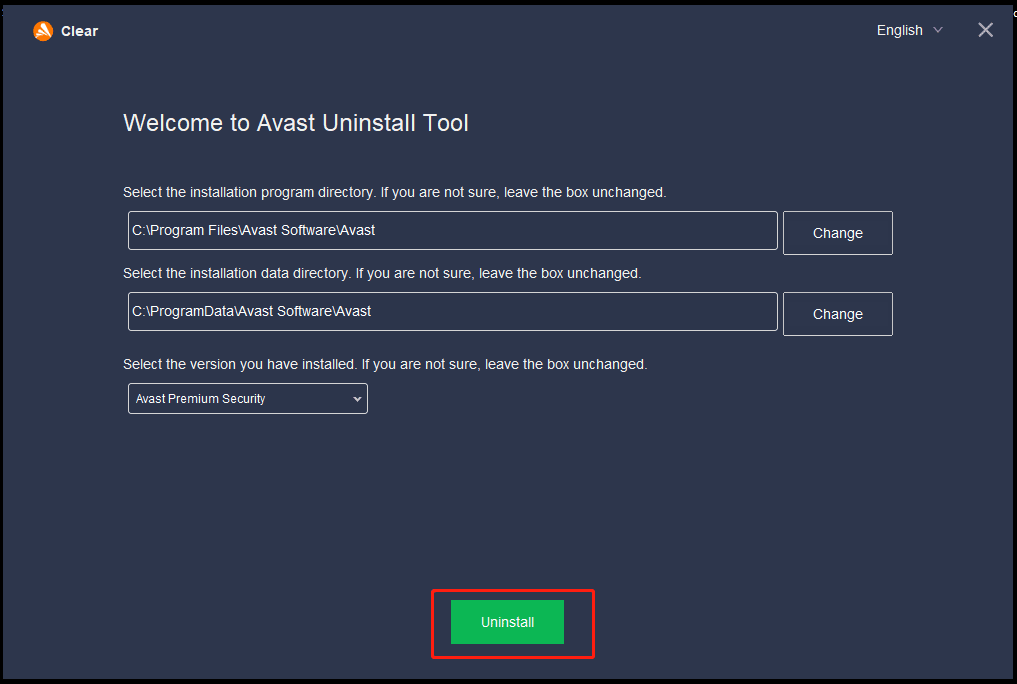Viewport: 1017px width, 684px height.
Task: Click the Clear title in the header bar
Action: [80, 30]
